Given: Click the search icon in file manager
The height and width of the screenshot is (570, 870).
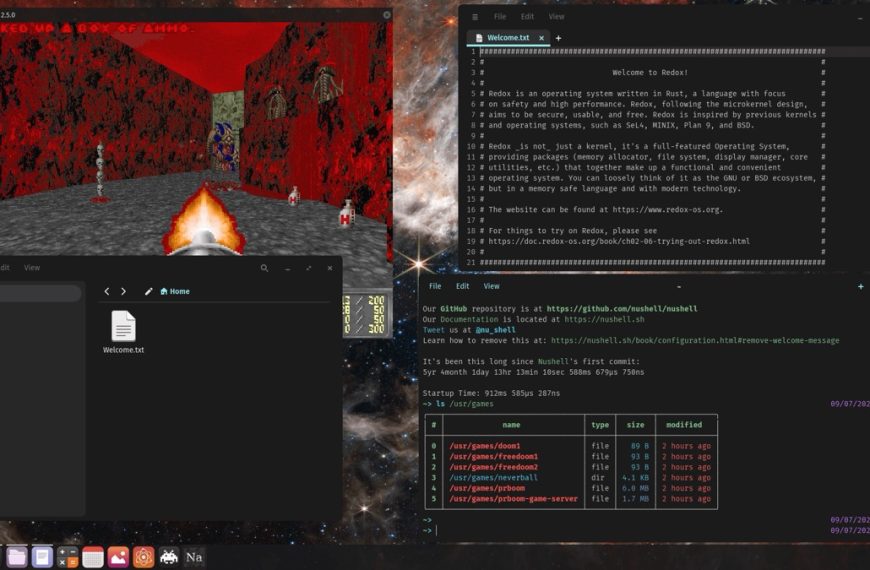Looking at the screenshot, I should tap(265, 268).
